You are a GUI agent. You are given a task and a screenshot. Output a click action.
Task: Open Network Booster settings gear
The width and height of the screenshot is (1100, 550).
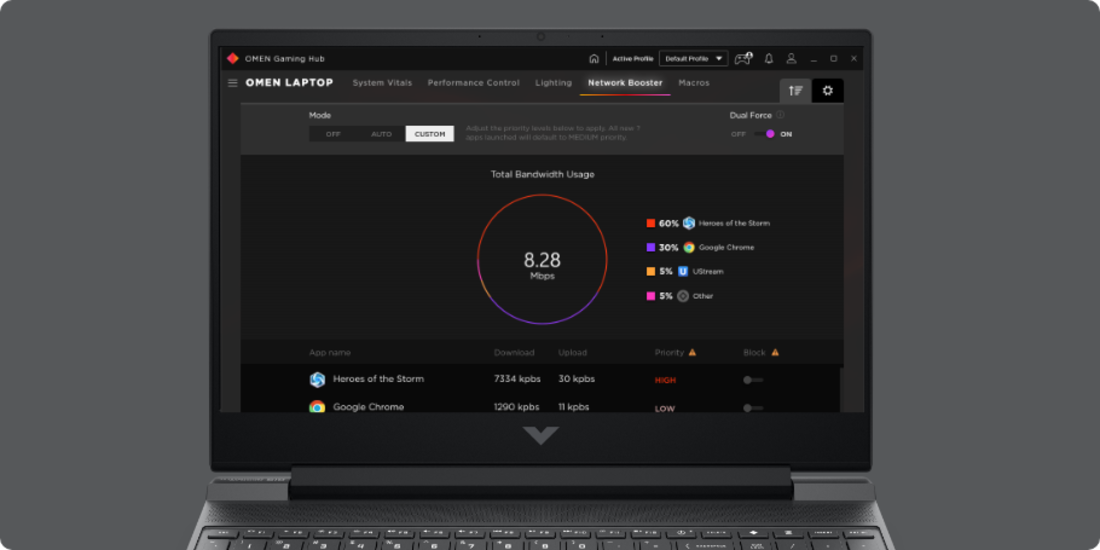point(827,91)
